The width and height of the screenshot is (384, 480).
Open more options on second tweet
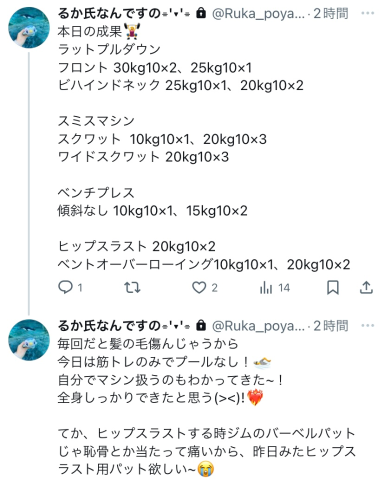368,325
